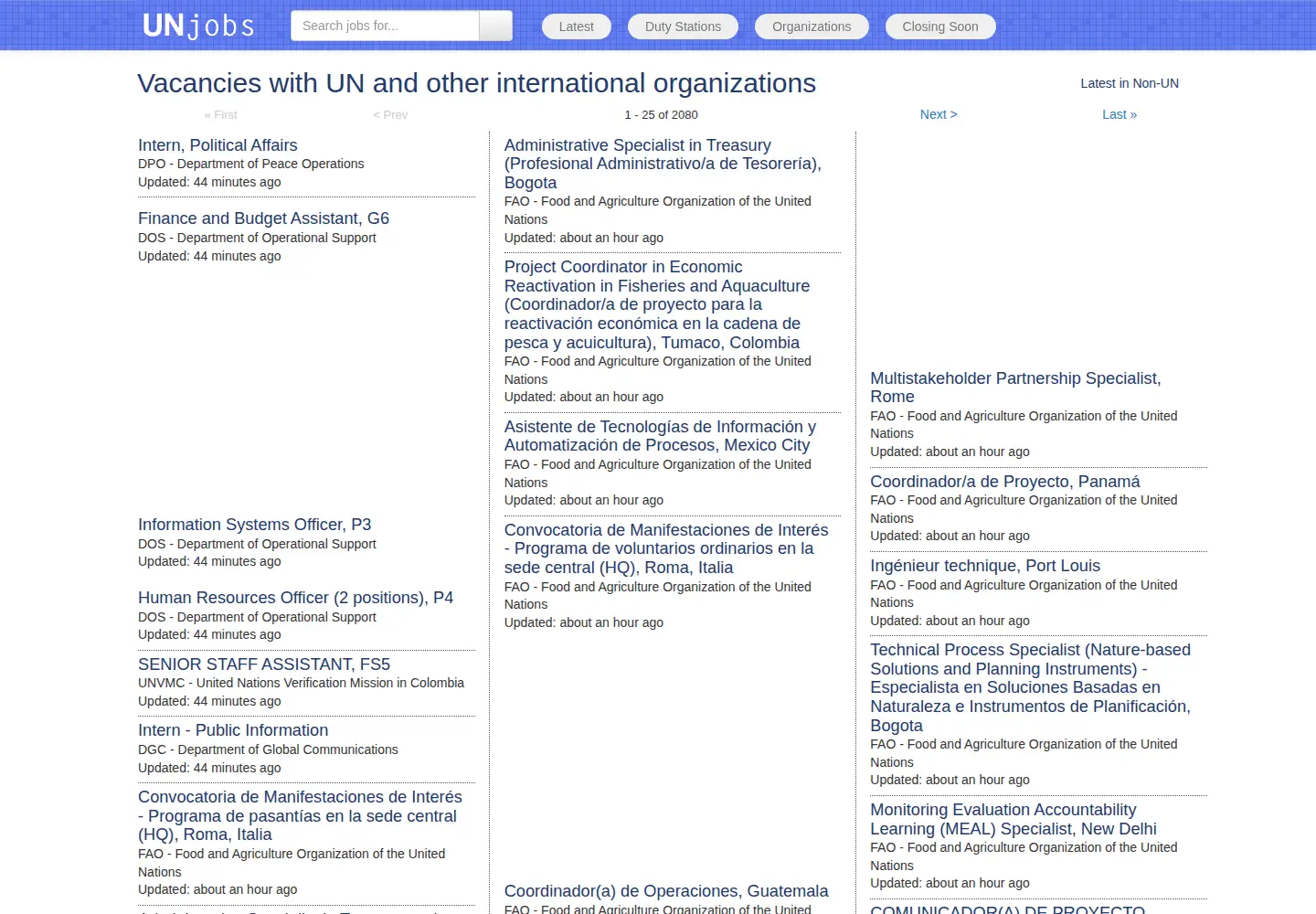The height and width of the screenshot is (914, 1316).
Task: Click the page heading Vacancies with UN
Action: pos(476,83)
